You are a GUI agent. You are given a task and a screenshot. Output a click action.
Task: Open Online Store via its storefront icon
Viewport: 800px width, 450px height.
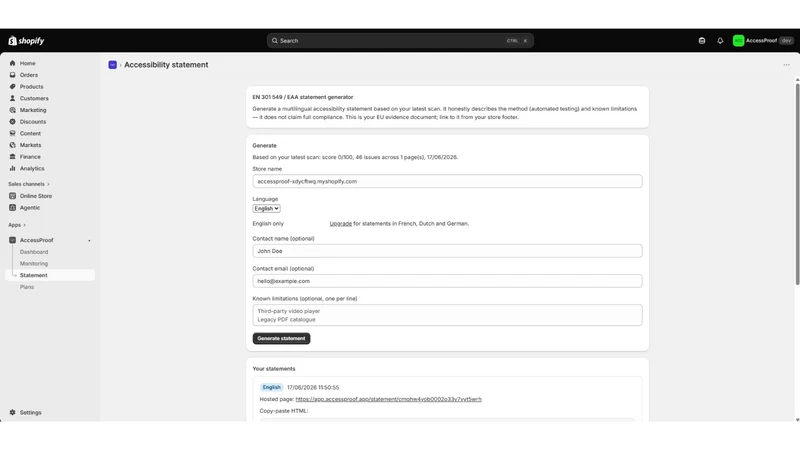(12, 196)
